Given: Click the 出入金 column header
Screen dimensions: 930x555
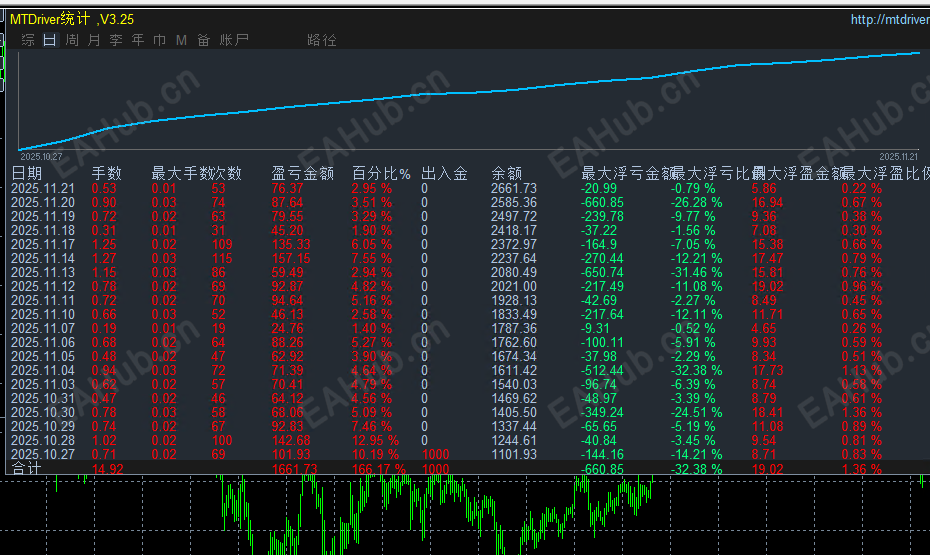Looking at the screenshot, I should click(444, 173).
